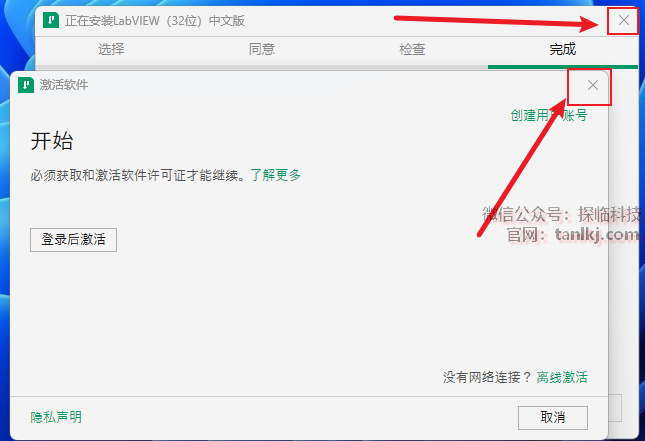
Task: Click the 登录后激活 button
Action: pos(73,240)
